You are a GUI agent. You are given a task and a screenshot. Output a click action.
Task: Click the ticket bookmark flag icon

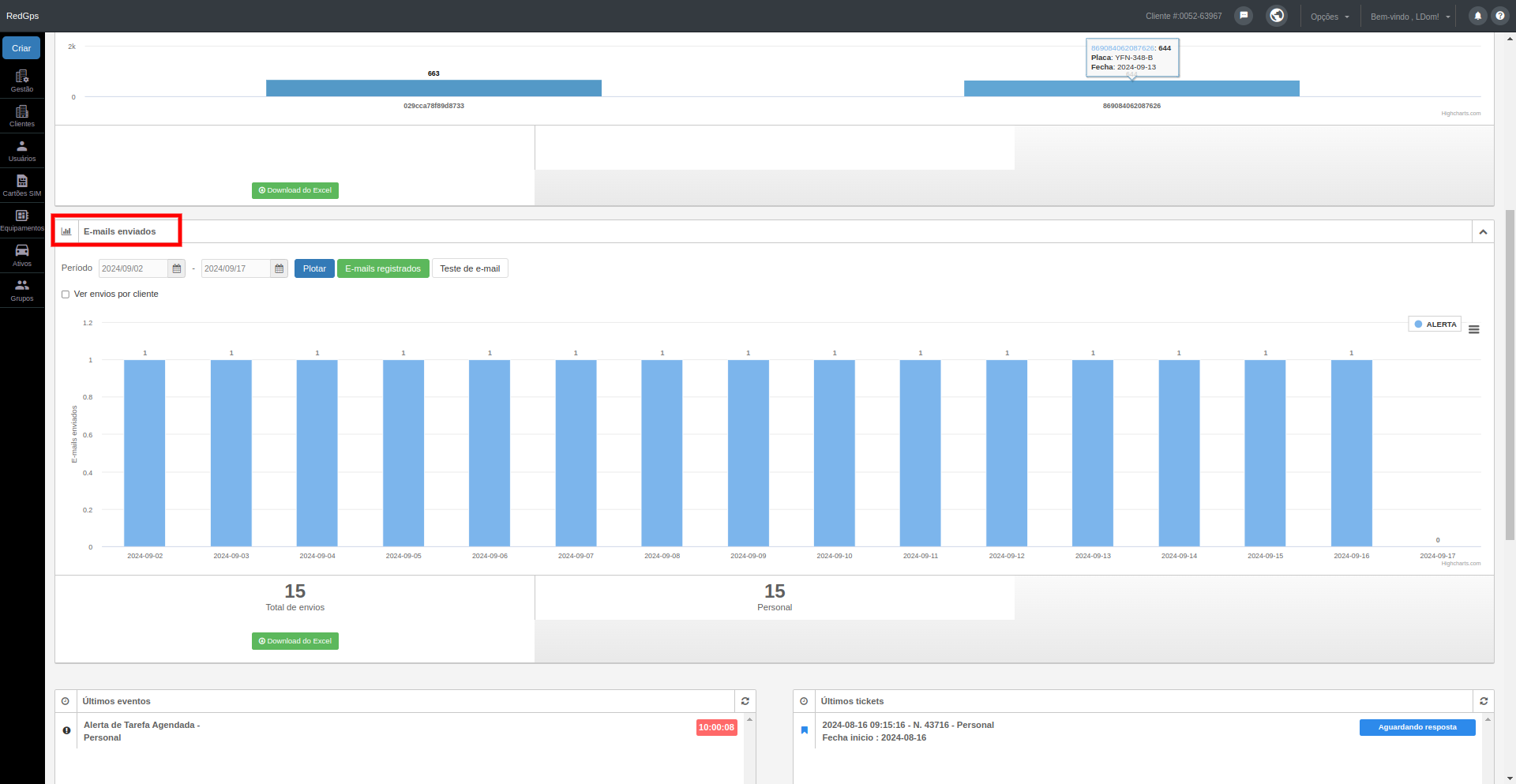coord(805,730)
